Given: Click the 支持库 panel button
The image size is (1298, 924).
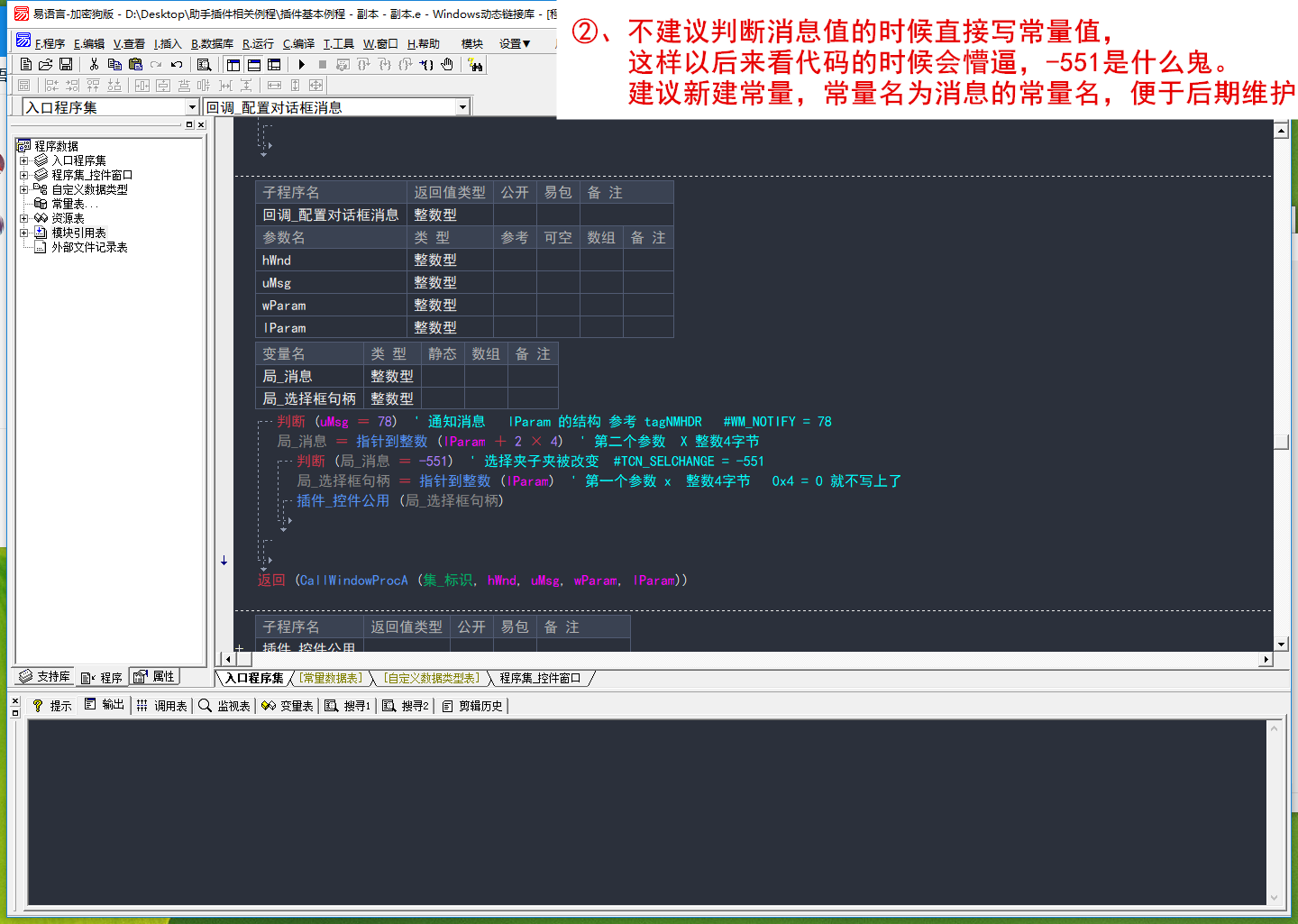Looking at the screenshot, I should click(44, 677).
